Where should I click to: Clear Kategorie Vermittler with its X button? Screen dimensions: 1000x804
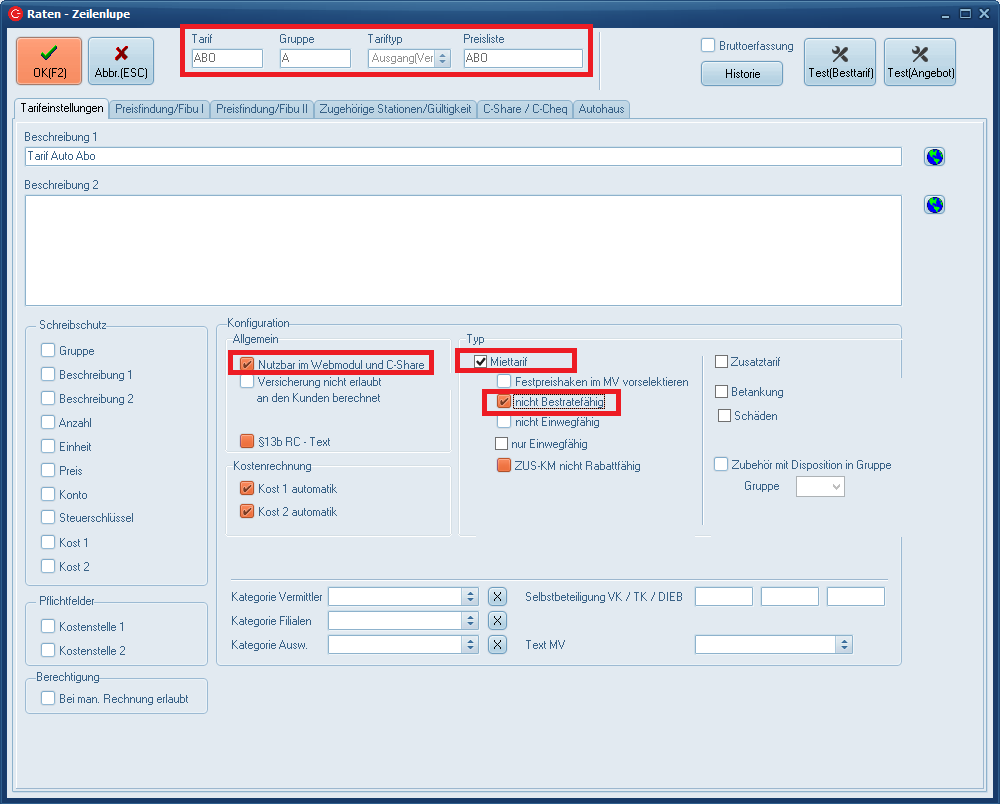(497, 597)
